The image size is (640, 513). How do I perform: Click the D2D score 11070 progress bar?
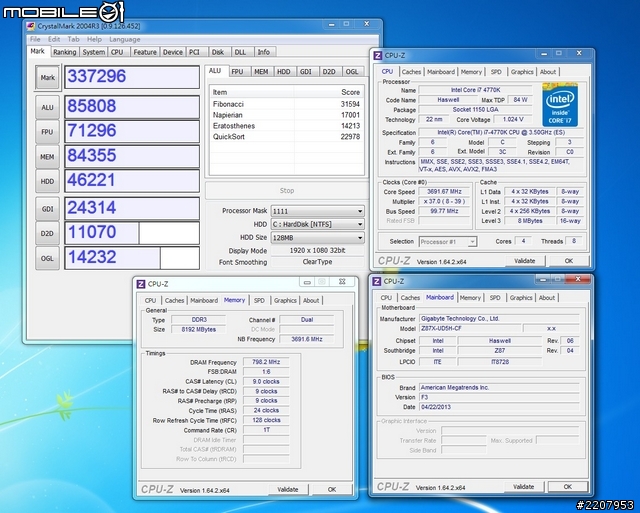[x=132, y=233]
